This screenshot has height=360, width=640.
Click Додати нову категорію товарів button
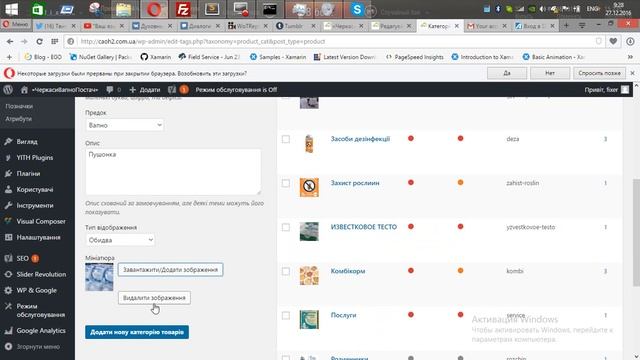click(x=137, y=332)
